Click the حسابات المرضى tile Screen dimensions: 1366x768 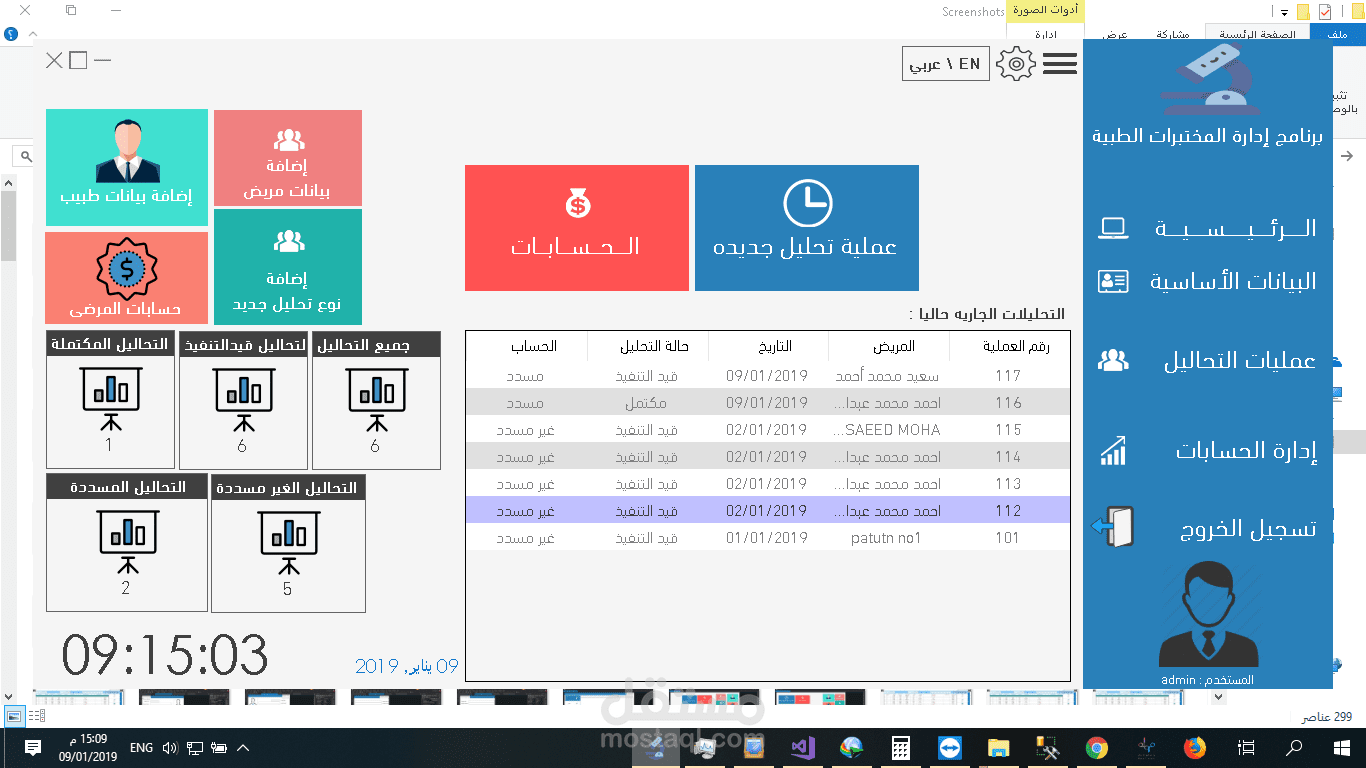tap(126, 277)
